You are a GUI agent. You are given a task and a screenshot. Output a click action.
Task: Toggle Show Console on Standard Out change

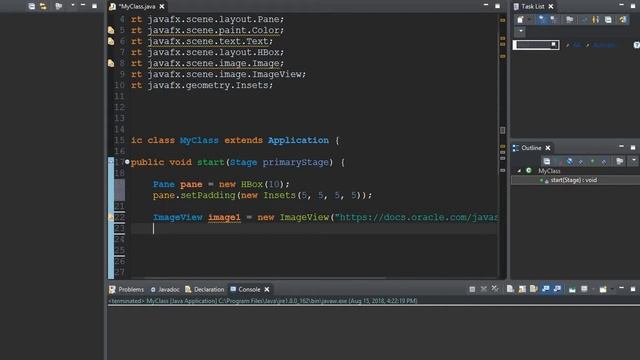546,289
